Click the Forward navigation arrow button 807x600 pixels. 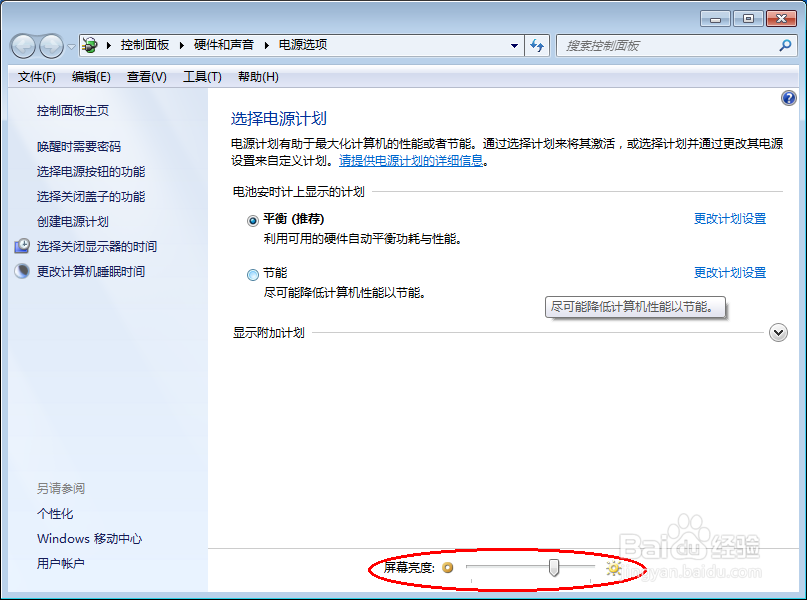click(x=51, y=46)
